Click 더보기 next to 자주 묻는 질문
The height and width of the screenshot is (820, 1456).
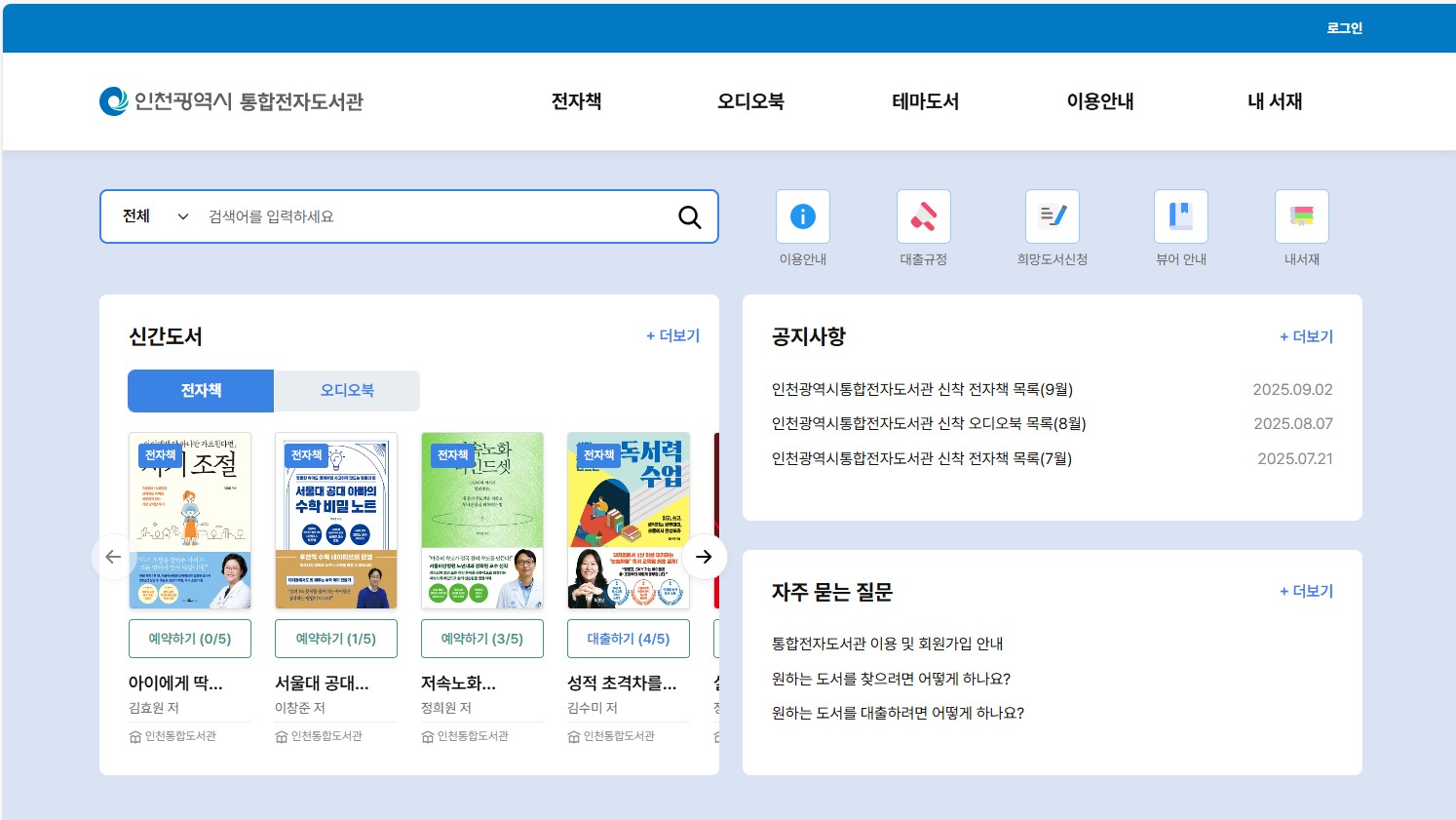pos(1306,591)
